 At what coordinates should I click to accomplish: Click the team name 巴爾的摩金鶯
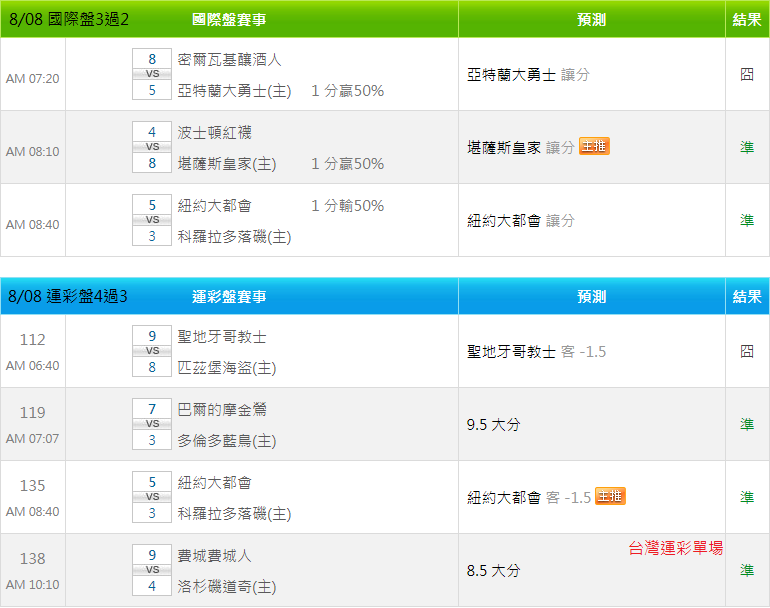coord(222,410)
